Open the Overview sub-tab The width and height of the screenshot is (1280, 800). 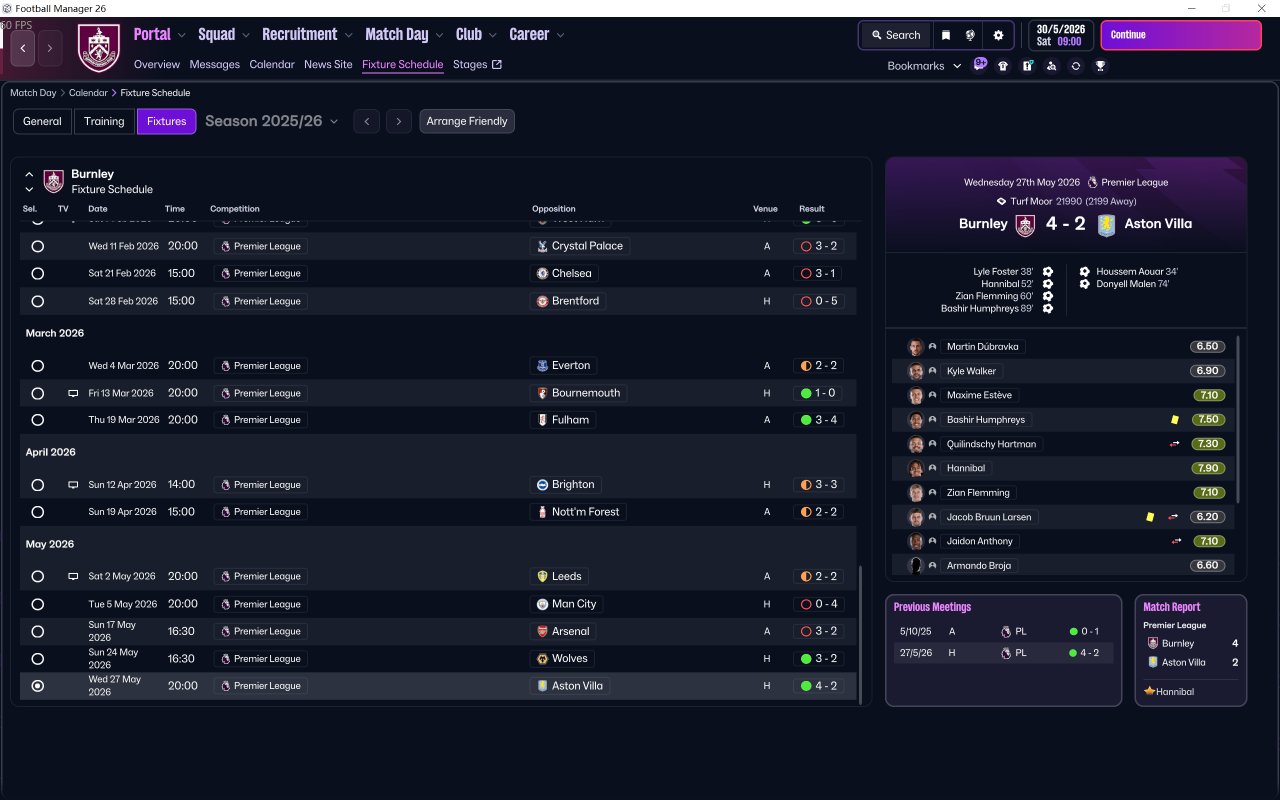point(157,65)
